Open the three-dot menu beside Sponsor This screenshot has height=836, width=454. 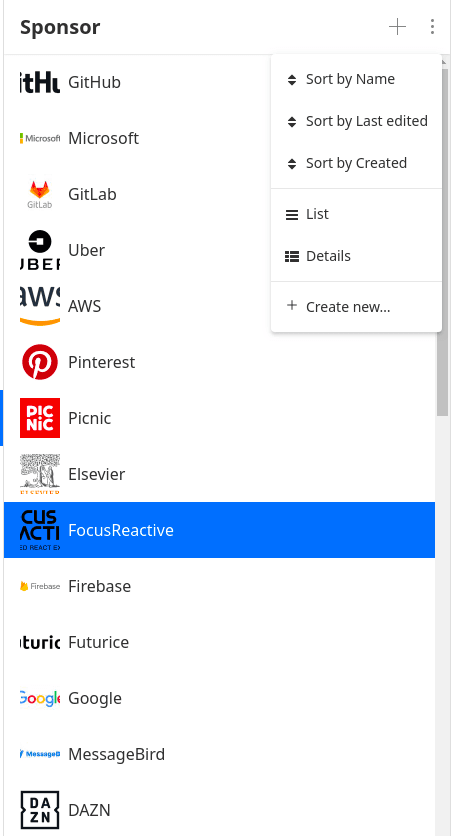tap(432, 27)
